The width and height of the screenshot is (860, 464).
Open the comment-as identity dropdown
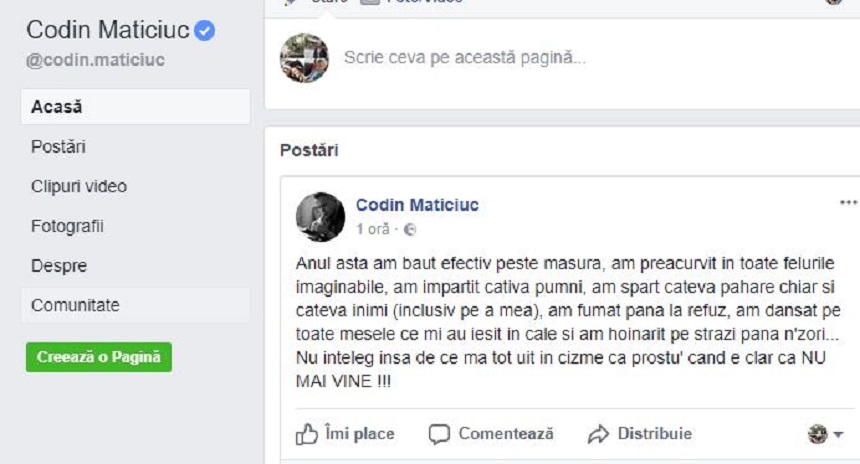tap(825, 434)
